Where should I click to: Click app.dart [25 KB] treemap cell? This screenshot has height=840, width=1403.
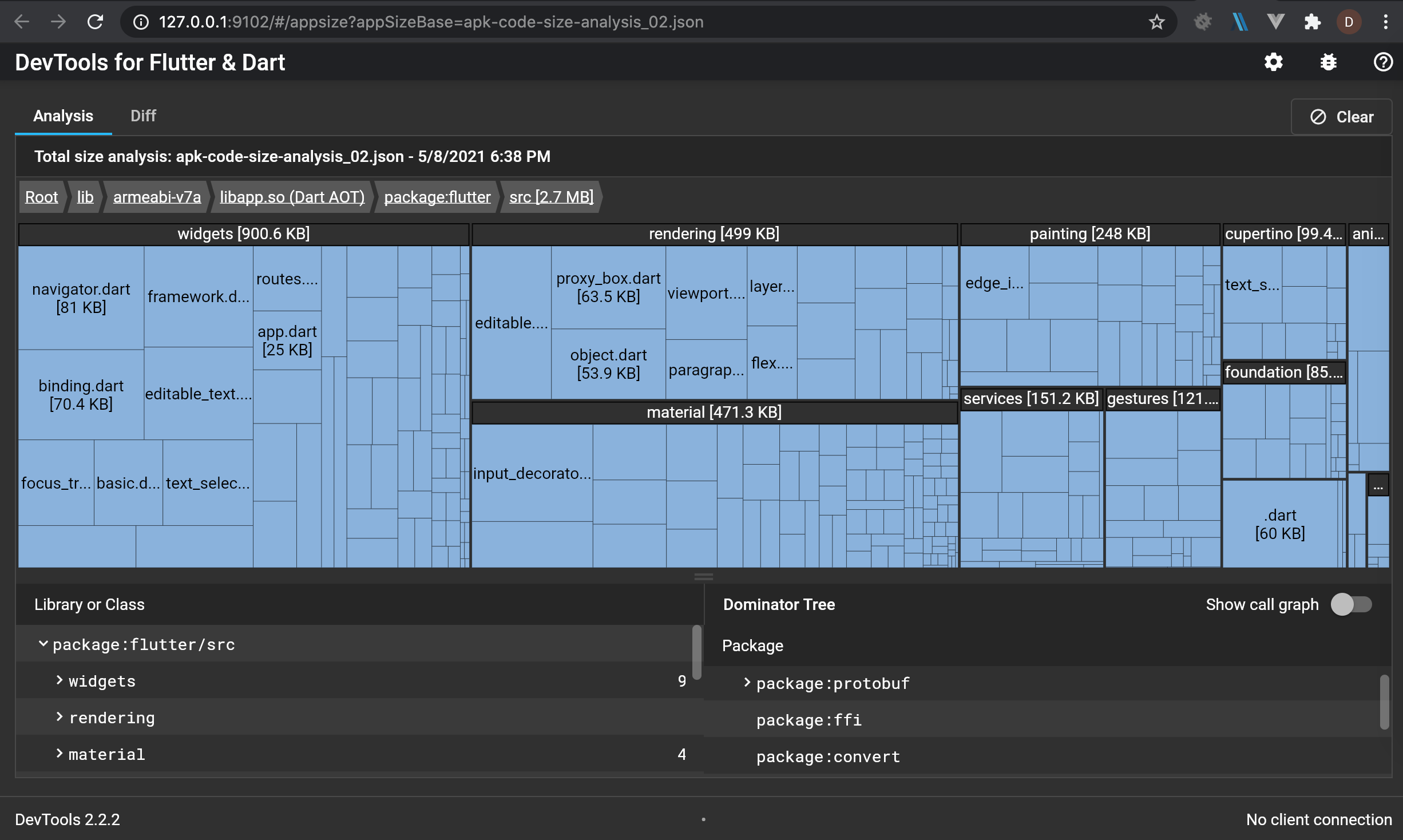point(287,340)
